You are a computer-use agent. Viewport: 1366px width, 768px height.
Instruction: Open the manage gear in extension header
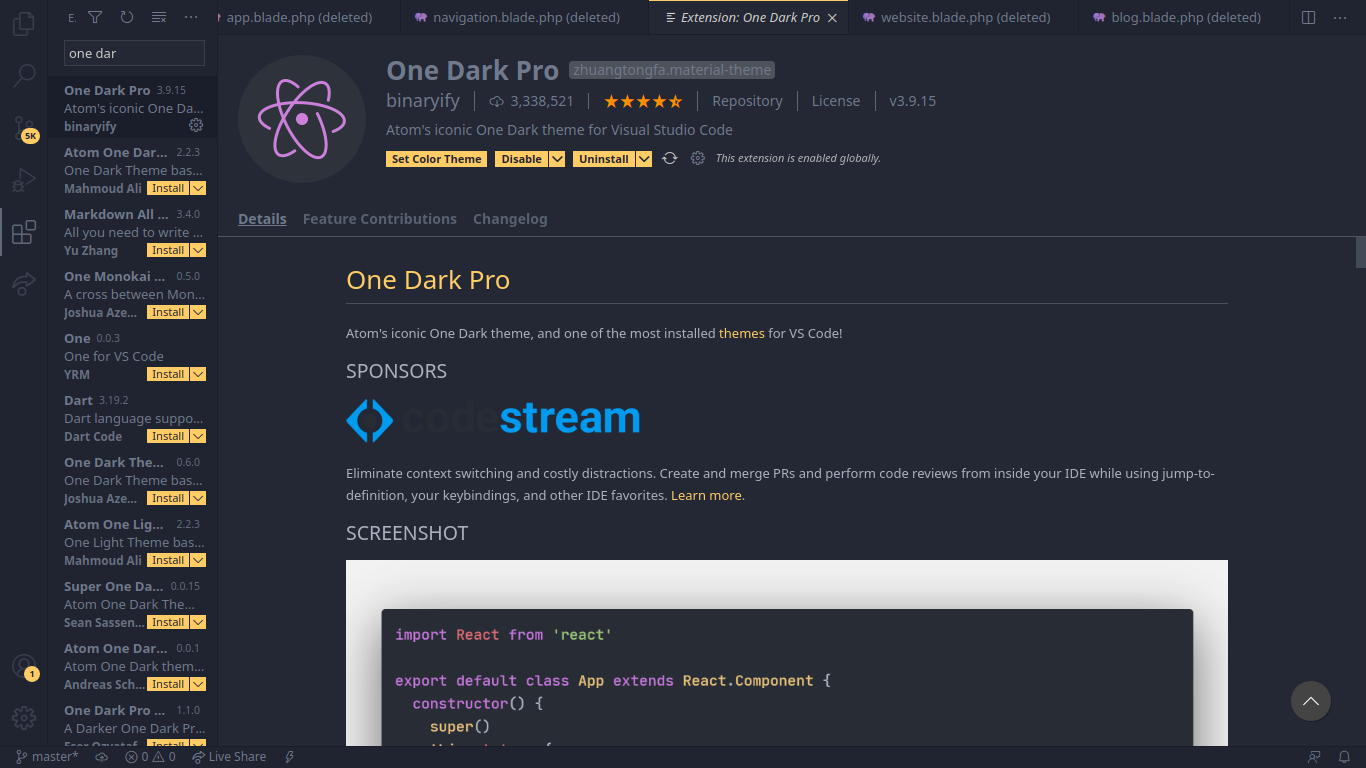pos(698,158)
